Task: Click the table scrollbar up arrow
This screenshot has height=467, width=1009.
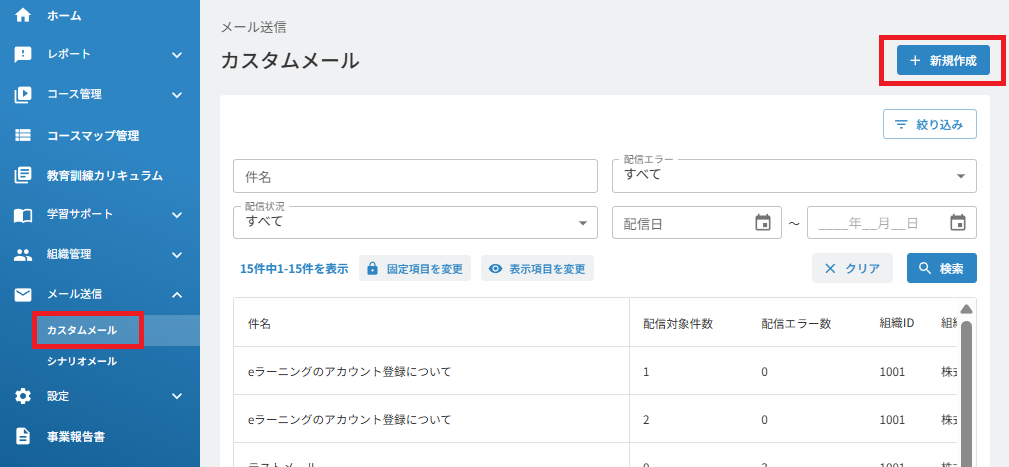Action: (967, 309)
